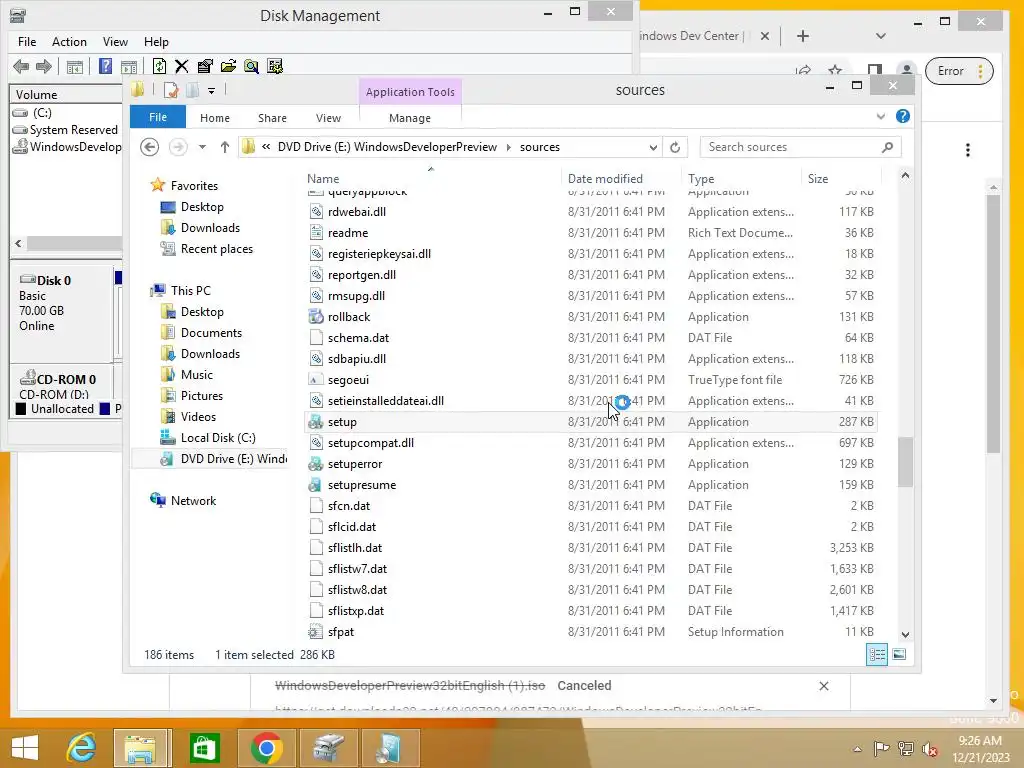
Task: Open Internet Explorer from taskbar
Action: point(82,748)
